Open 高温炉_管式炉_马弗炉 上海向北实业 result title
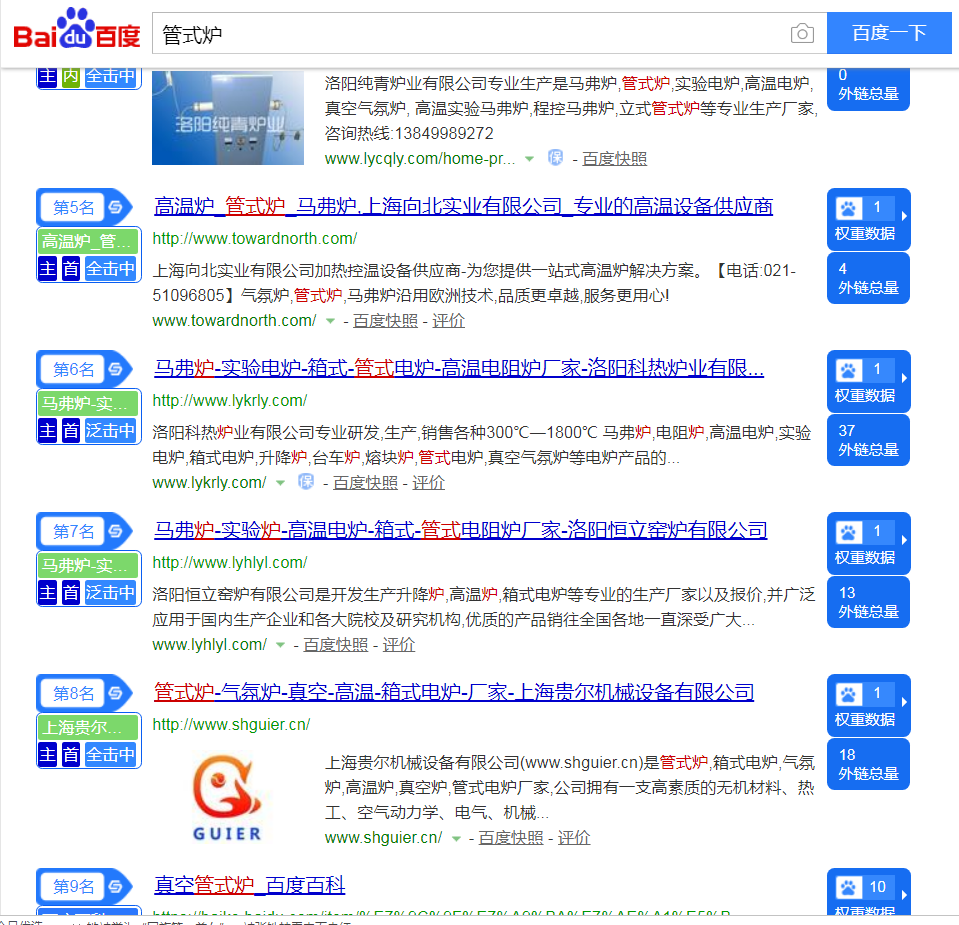Image resolution: width=959 pixels, height=925 pixels. click(x=463, y=206)
